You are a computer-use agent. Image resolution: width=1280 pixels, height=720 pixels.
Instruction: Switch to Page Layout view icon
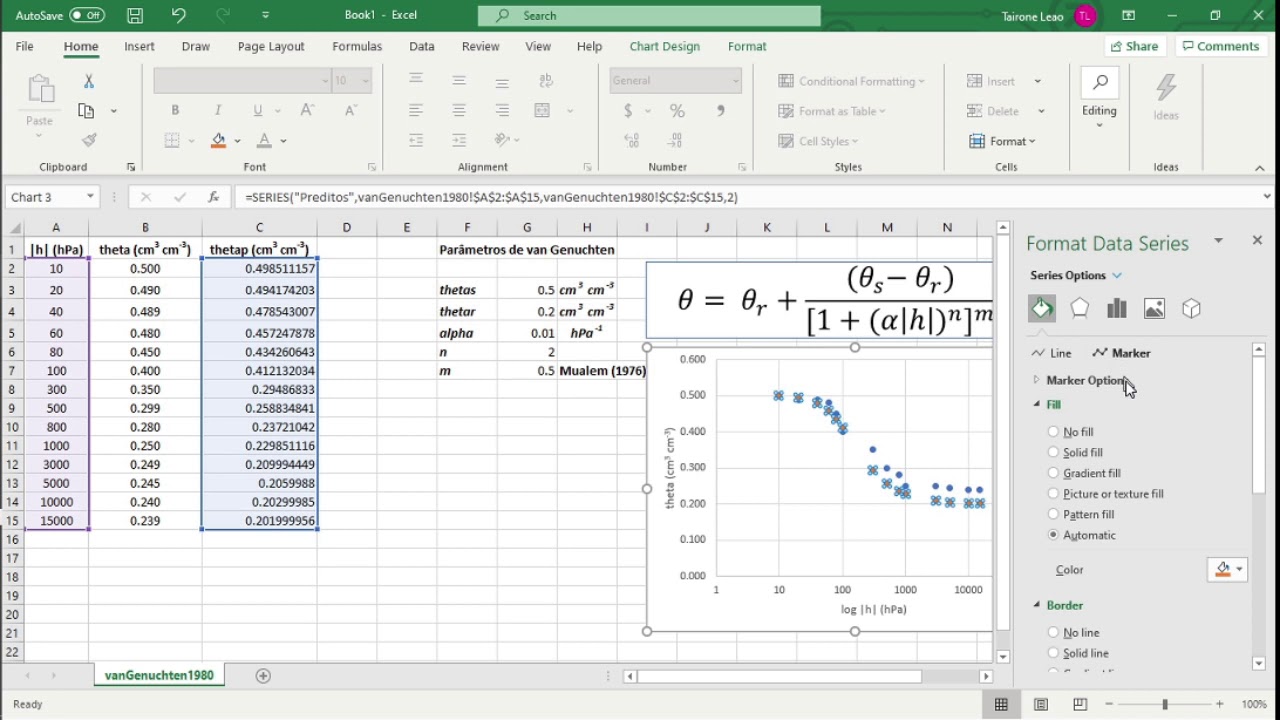1040,704
